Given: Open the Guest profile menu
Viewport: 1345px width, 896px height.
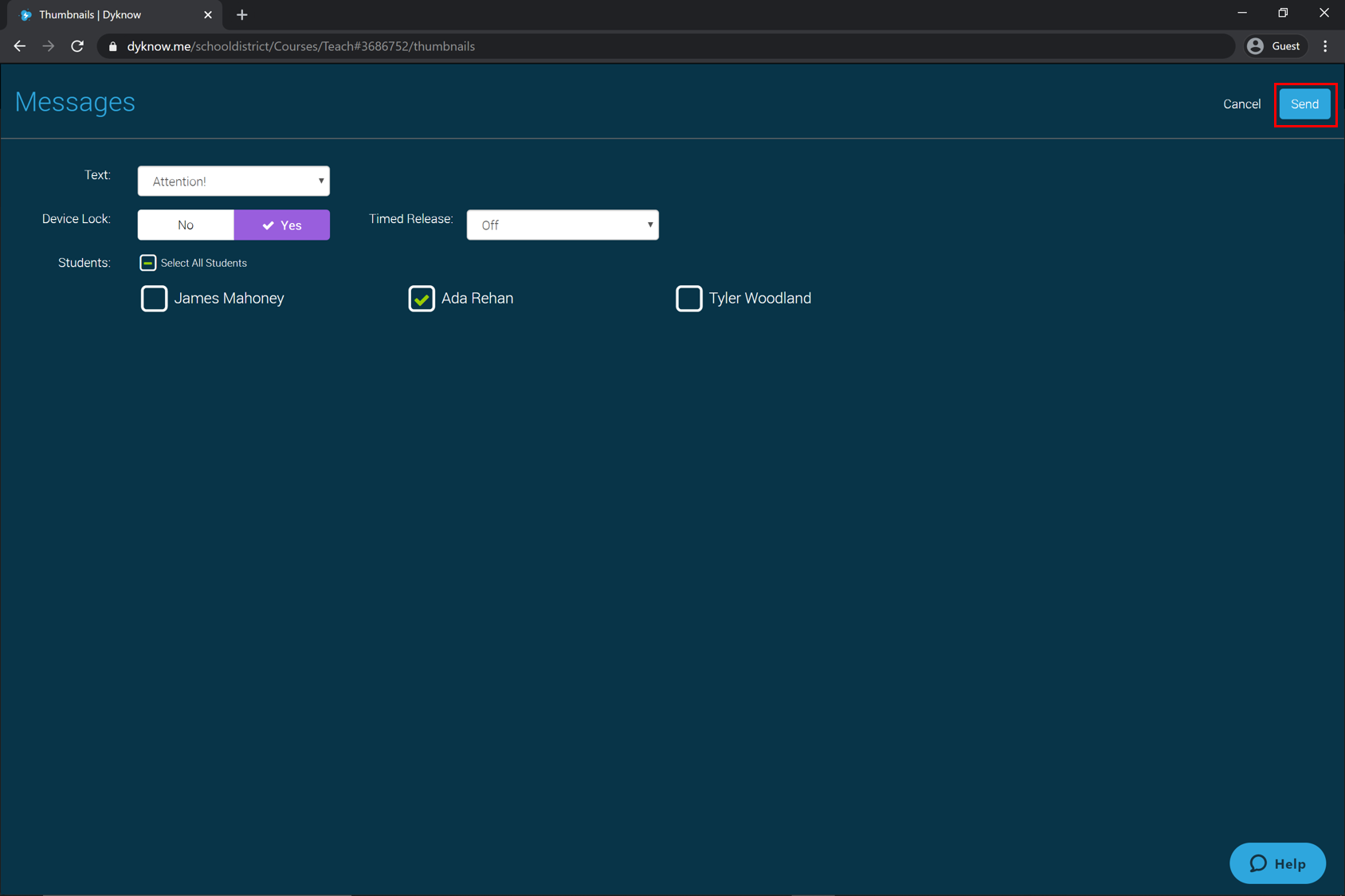Looking at the screenshot, I should point(1276,46).
